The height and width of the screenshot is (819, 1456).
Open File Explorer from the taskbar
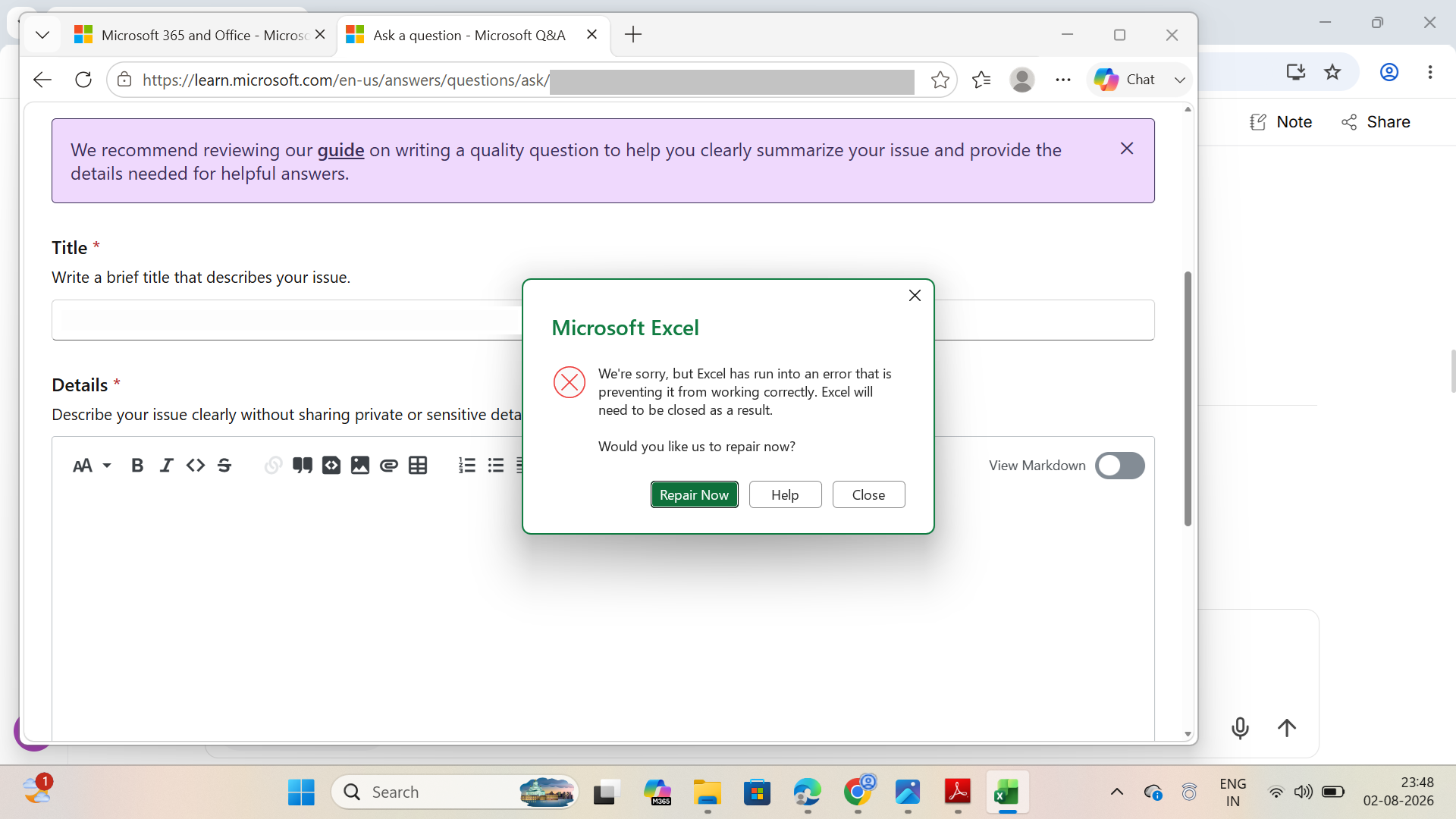(708, 792)
